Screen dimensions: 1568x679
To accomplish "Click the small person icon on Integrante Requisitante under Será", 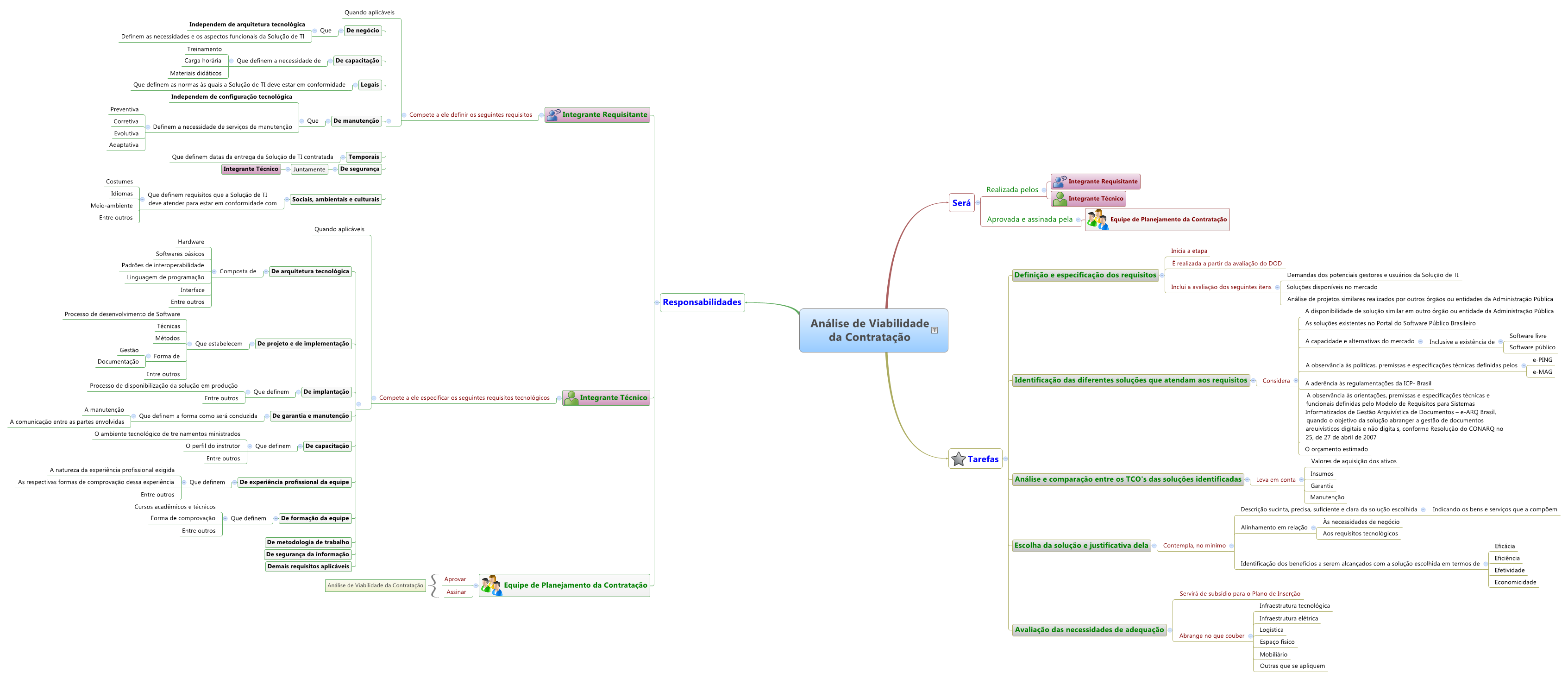I will 1060,182.
